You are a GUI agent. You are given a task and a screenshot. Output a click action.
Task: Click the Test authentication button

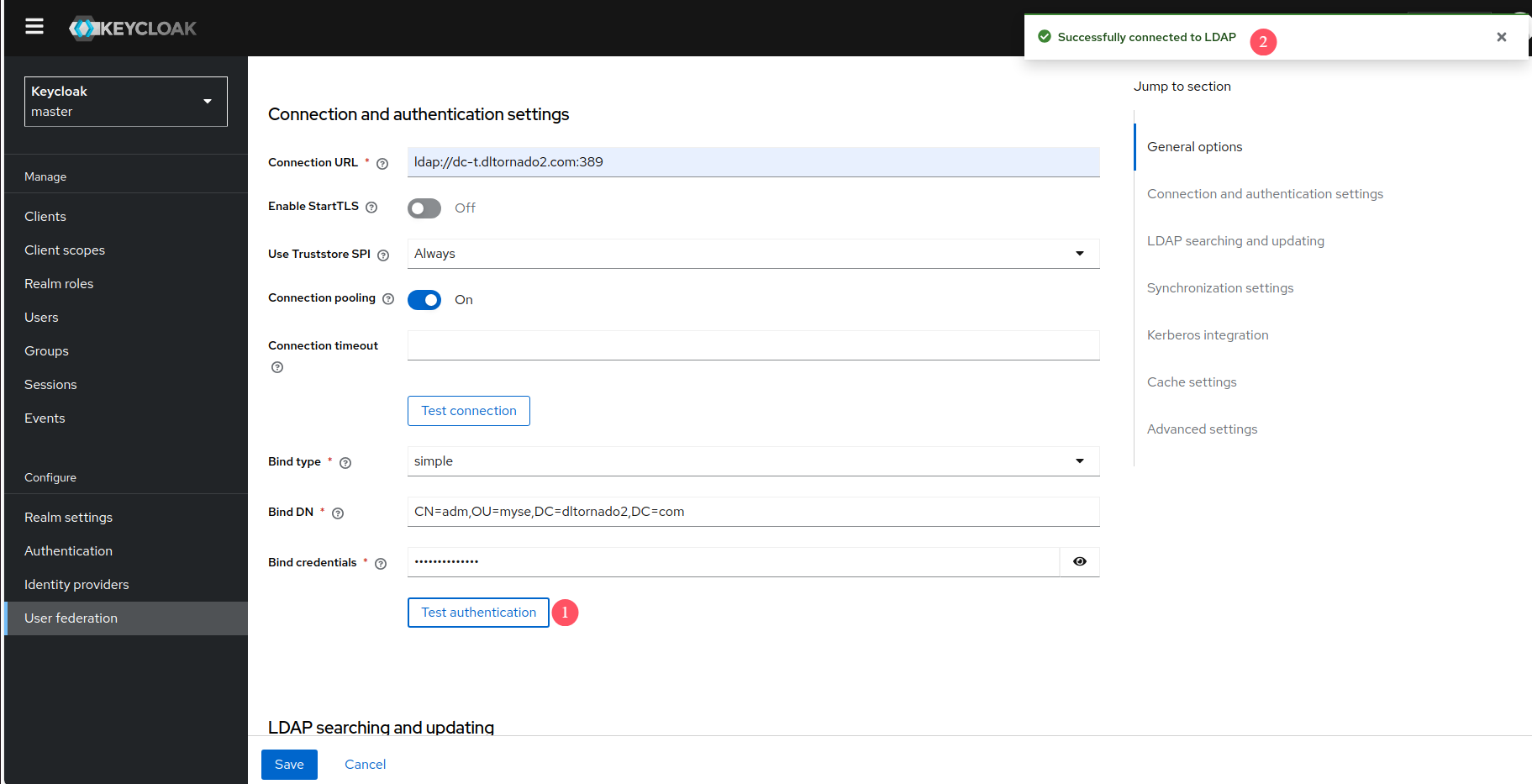478,613
